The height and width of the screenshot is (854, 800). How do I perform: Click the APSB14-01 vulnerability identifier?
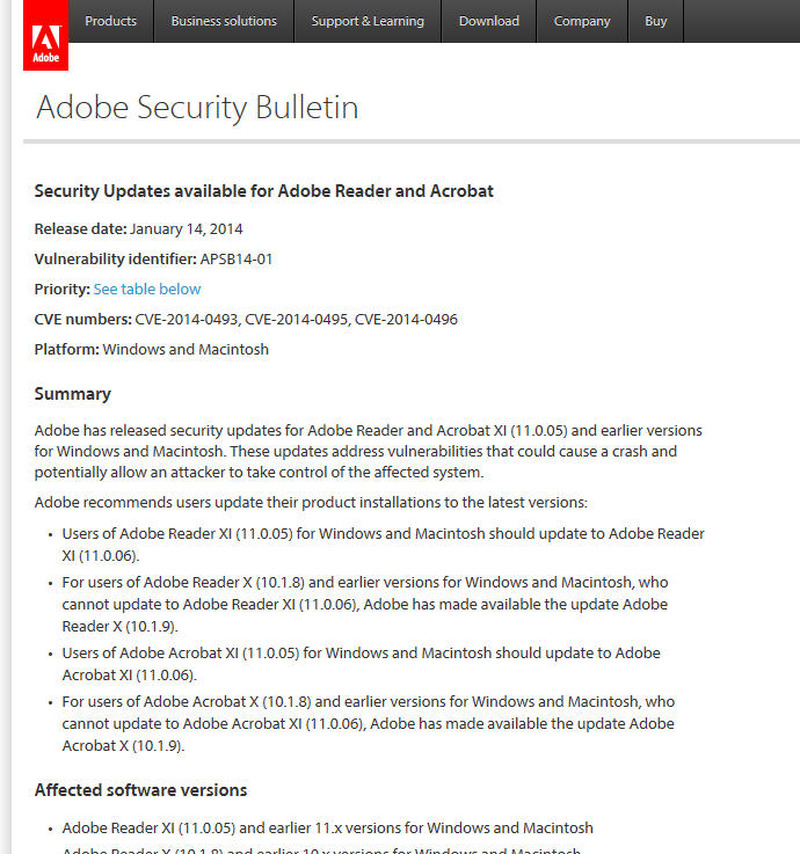(x=236, y=259)
